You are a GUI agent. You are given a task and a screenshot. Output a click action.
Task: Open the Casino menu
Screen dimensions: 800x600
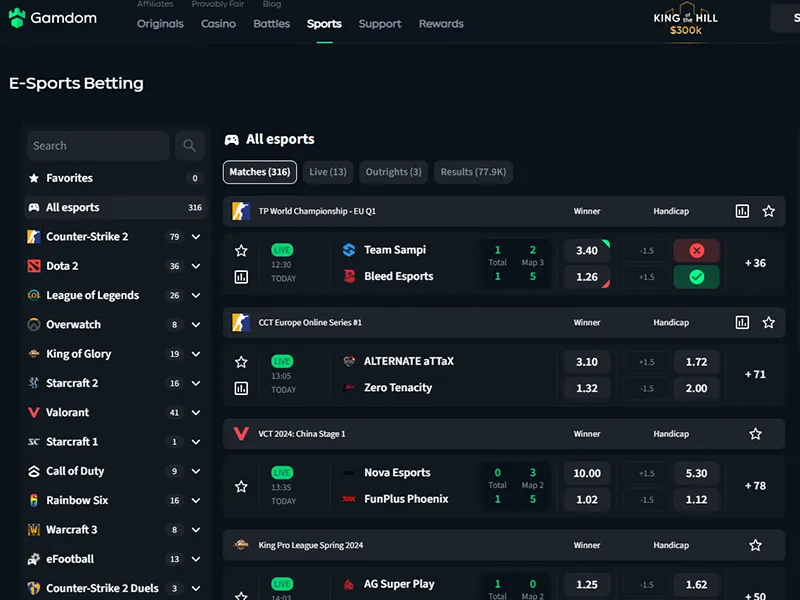pyautogui.click(x=218, y=24)
